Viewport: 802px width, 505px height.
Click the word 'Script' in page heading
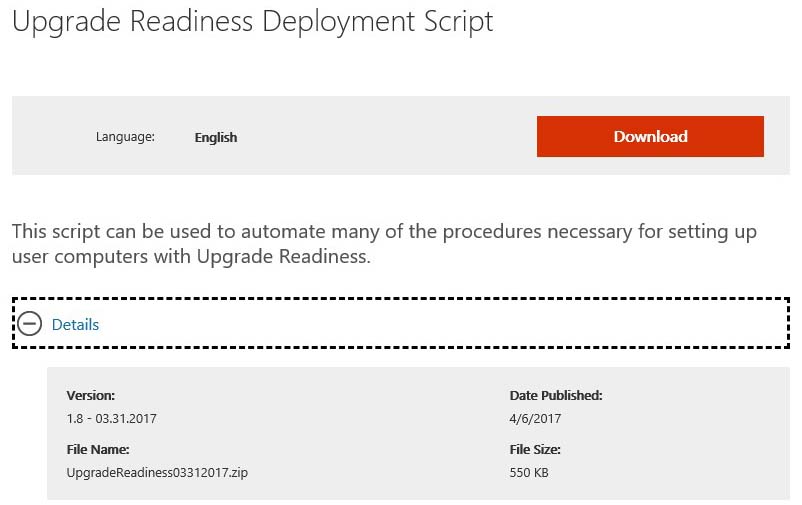click(x=455, y=21)
